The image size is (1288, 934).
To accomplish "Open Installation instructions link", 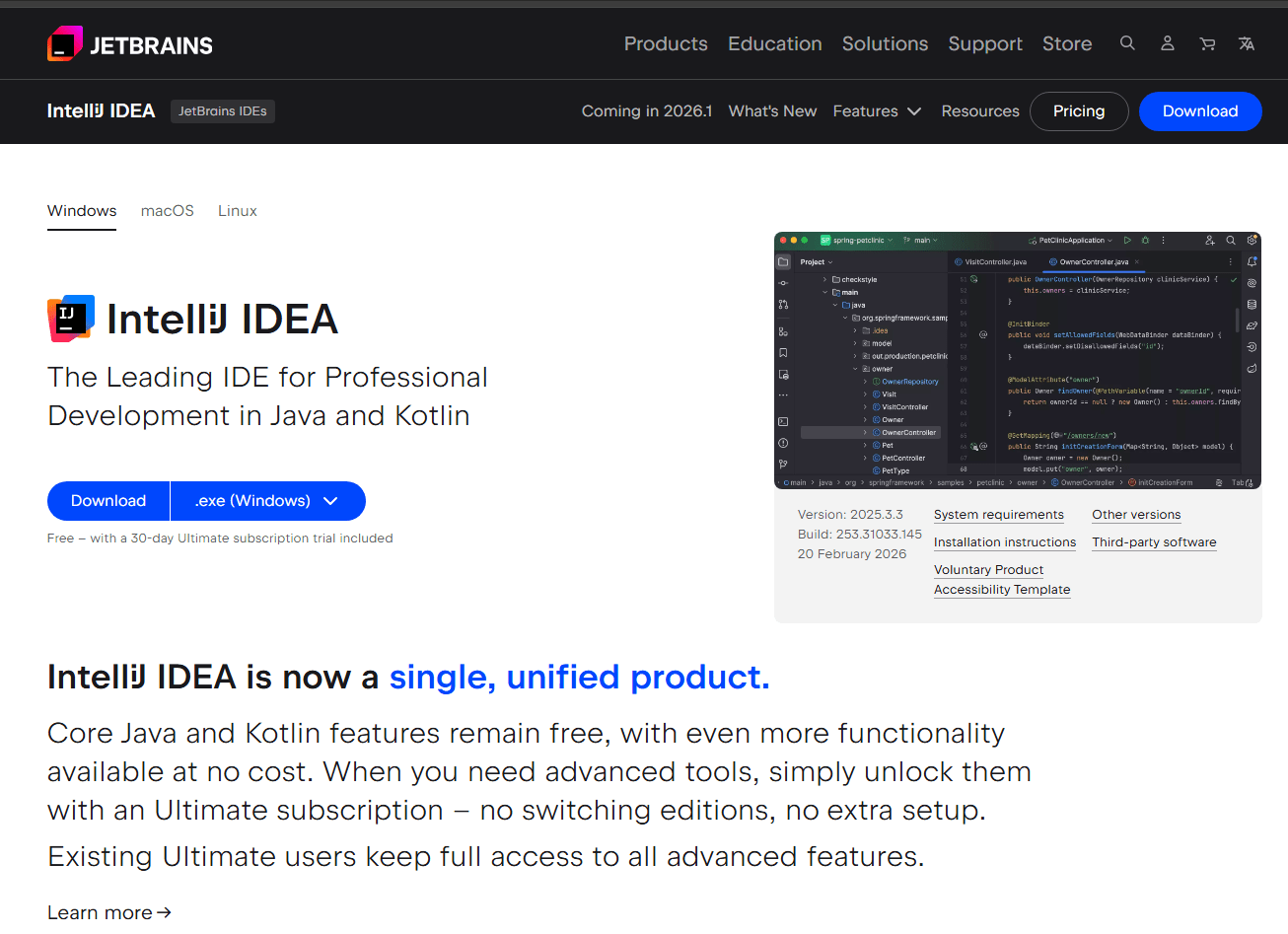I will point(1005,542).
